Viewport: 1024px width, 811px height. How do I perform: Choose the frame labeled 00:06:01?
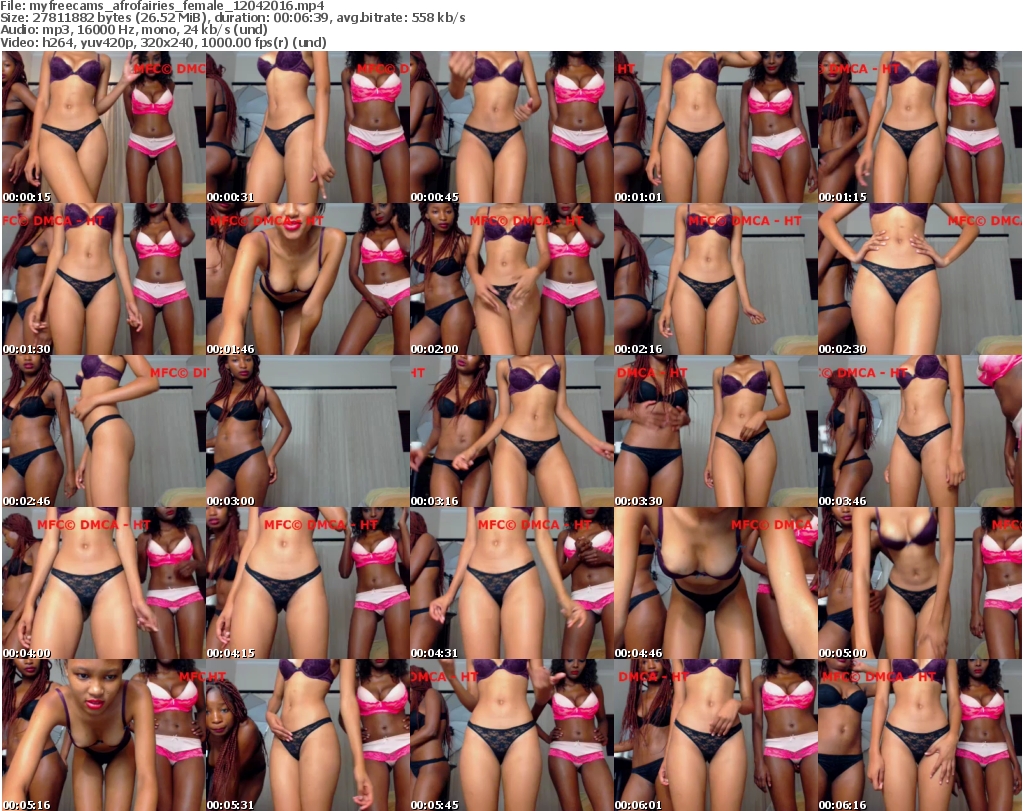click(x=715, y=735)
